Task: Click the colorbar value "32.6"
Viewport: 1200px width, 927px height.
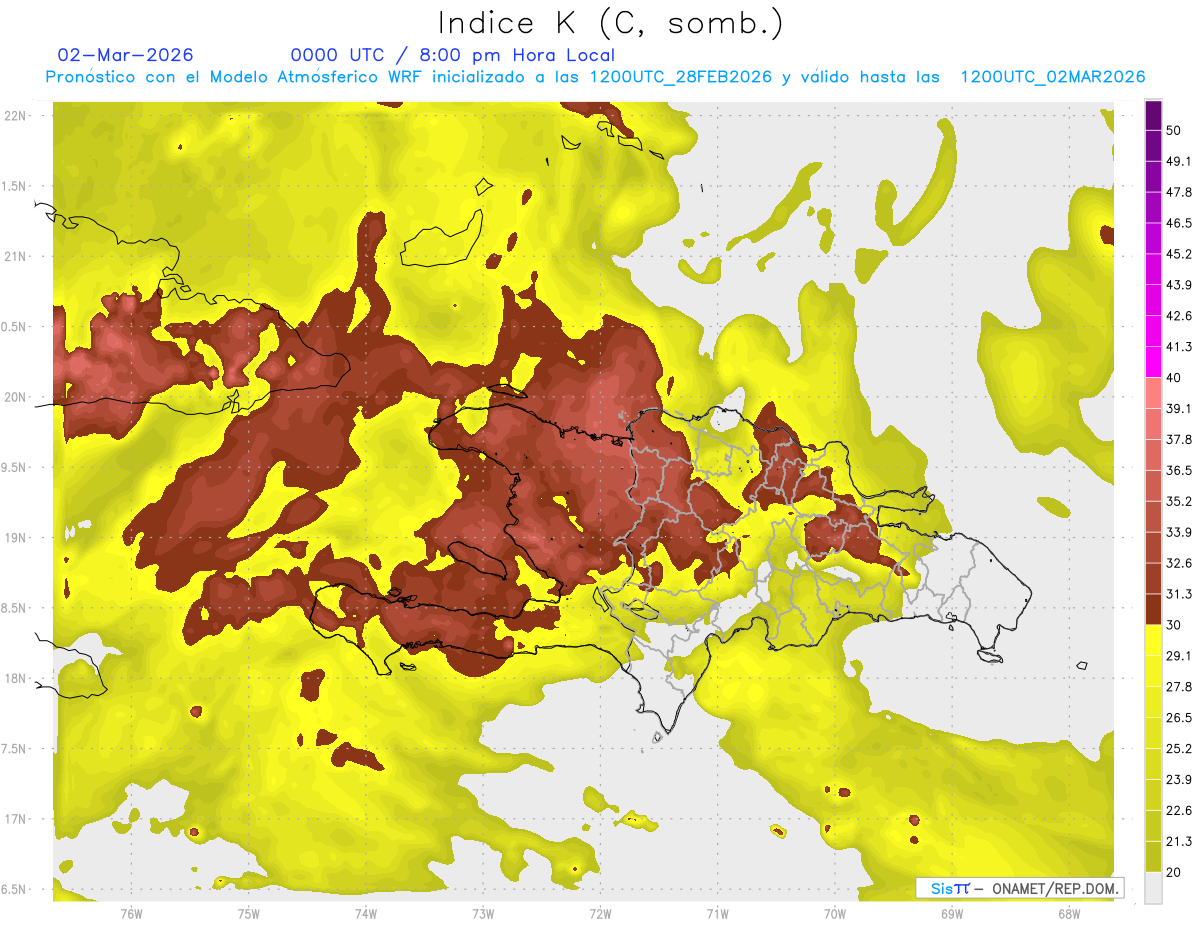Action: [1179, 563]
